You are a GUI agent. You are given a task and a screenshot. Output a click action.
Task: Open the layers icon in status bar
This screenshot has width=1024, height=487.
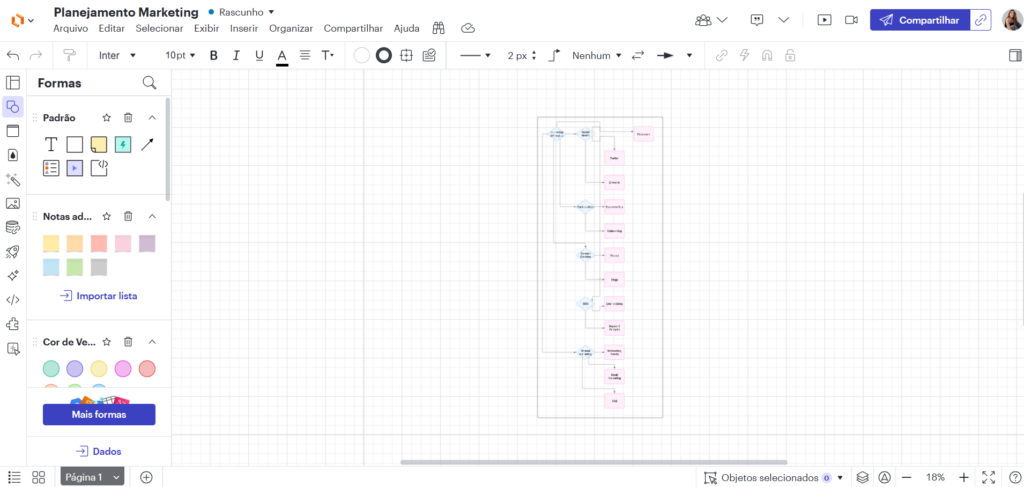coord(863,477)
